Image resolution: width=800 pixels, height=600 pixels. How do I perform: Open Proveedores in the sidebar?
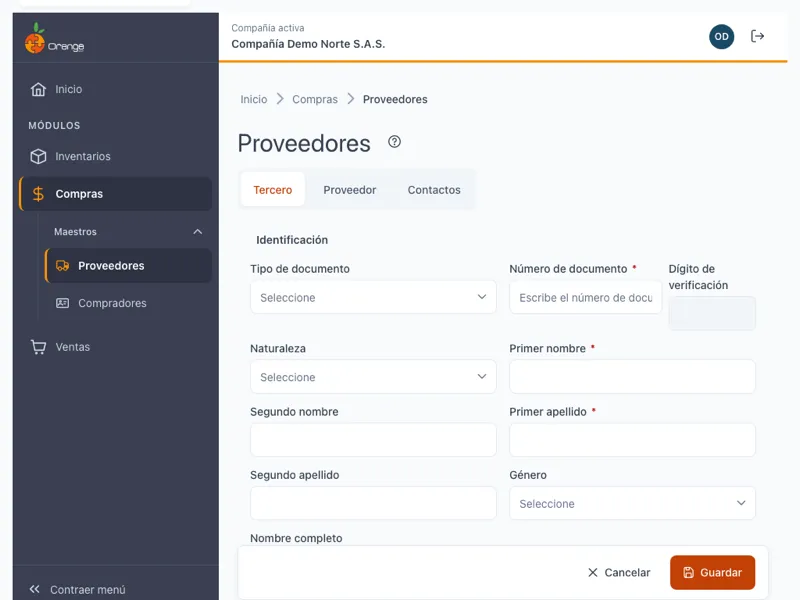click(x=129, y=266)
